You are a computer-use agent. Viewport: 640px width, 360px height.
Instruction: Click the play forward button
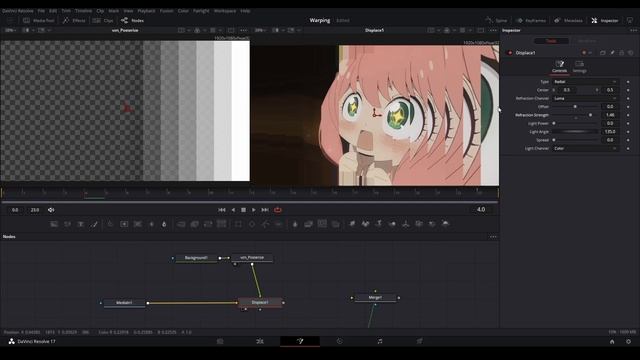[x=253, y=210]
